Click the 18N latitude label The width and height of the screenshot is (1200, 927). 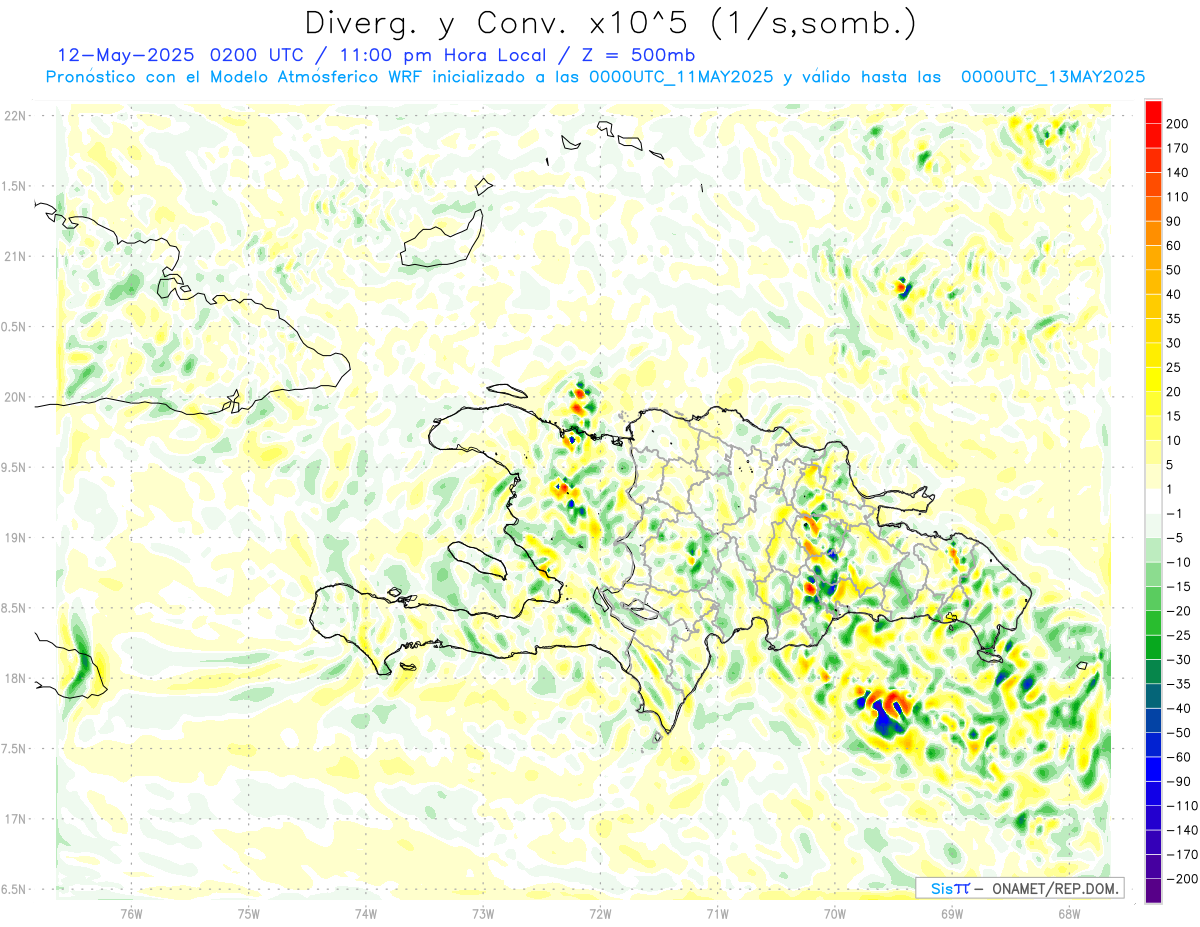coord(15,678)
